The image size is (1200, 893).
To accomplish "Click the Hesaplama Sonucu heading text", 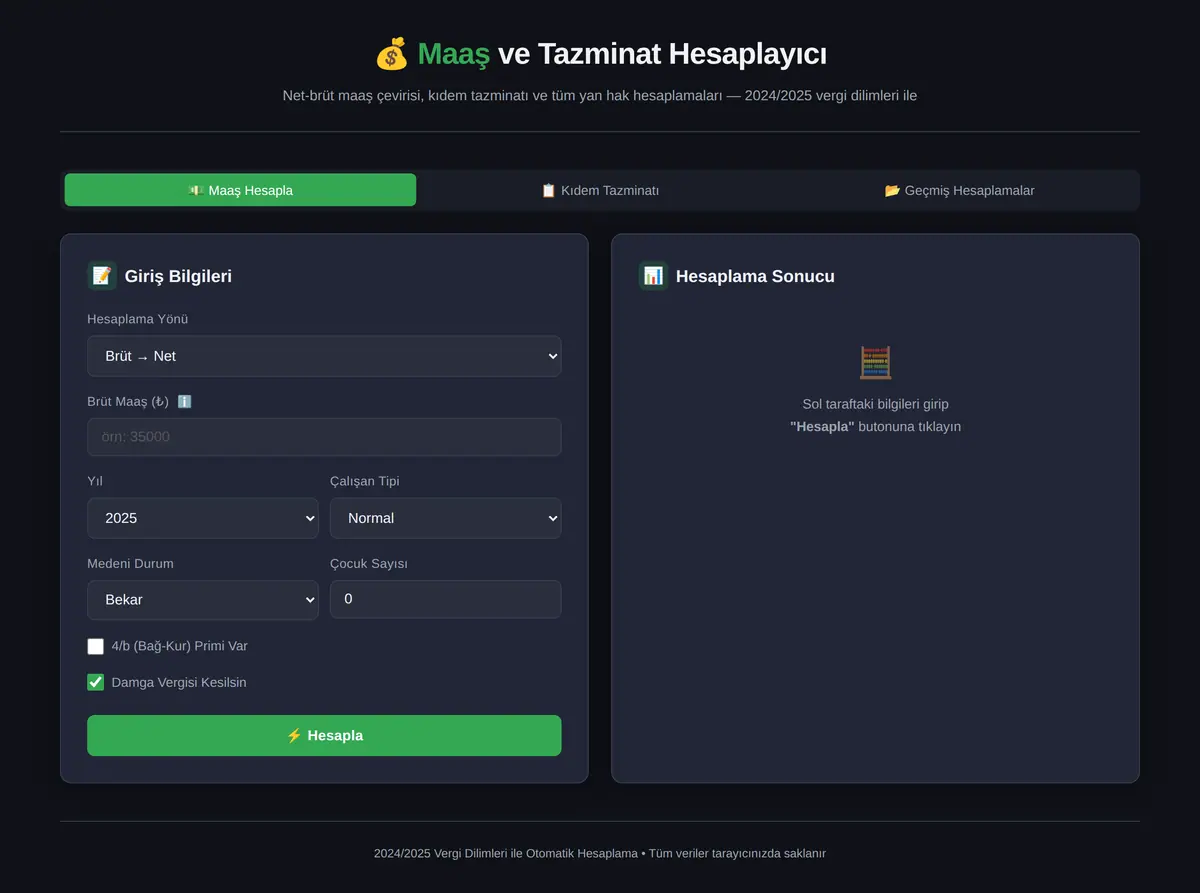I will pos(755,276).
